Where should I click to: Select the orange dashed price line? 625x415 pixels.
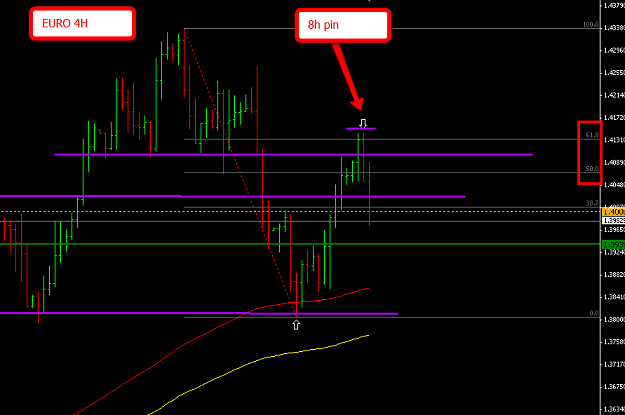point(300,211)
